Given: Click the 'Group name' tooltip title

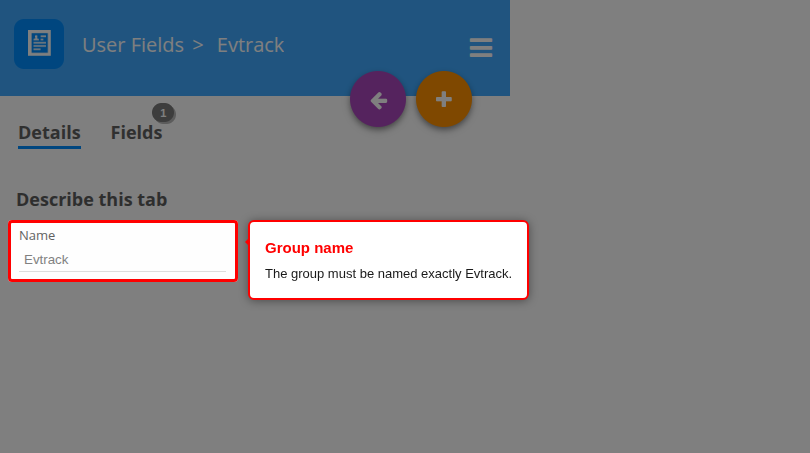Looking at the screenshot, I should point(309,248).
